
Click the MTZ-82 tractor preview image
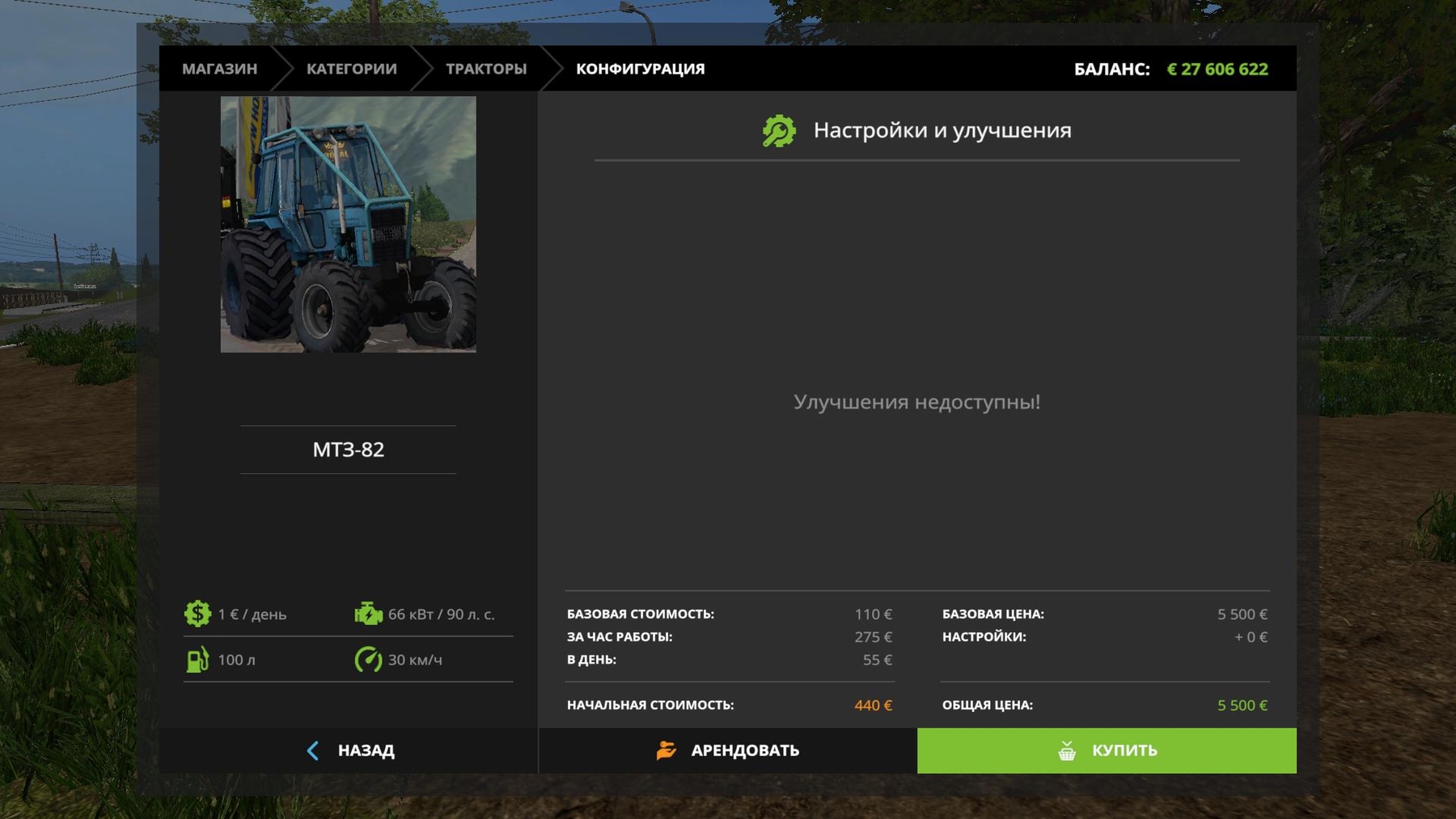point(348,224)
